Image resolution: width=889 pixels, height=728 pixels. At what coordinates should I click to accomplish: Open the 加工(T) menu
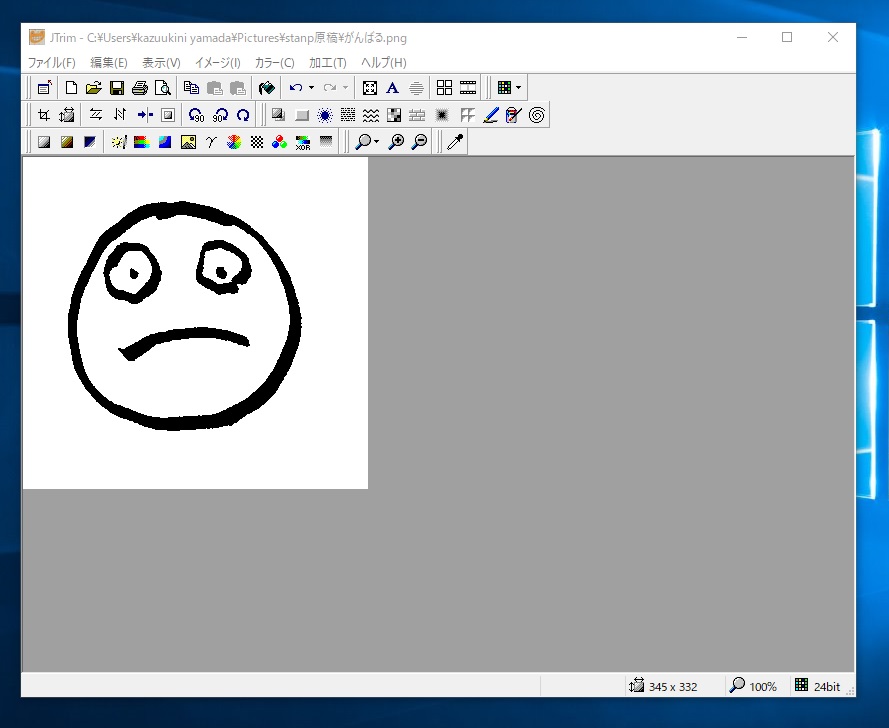pos(327,63)
